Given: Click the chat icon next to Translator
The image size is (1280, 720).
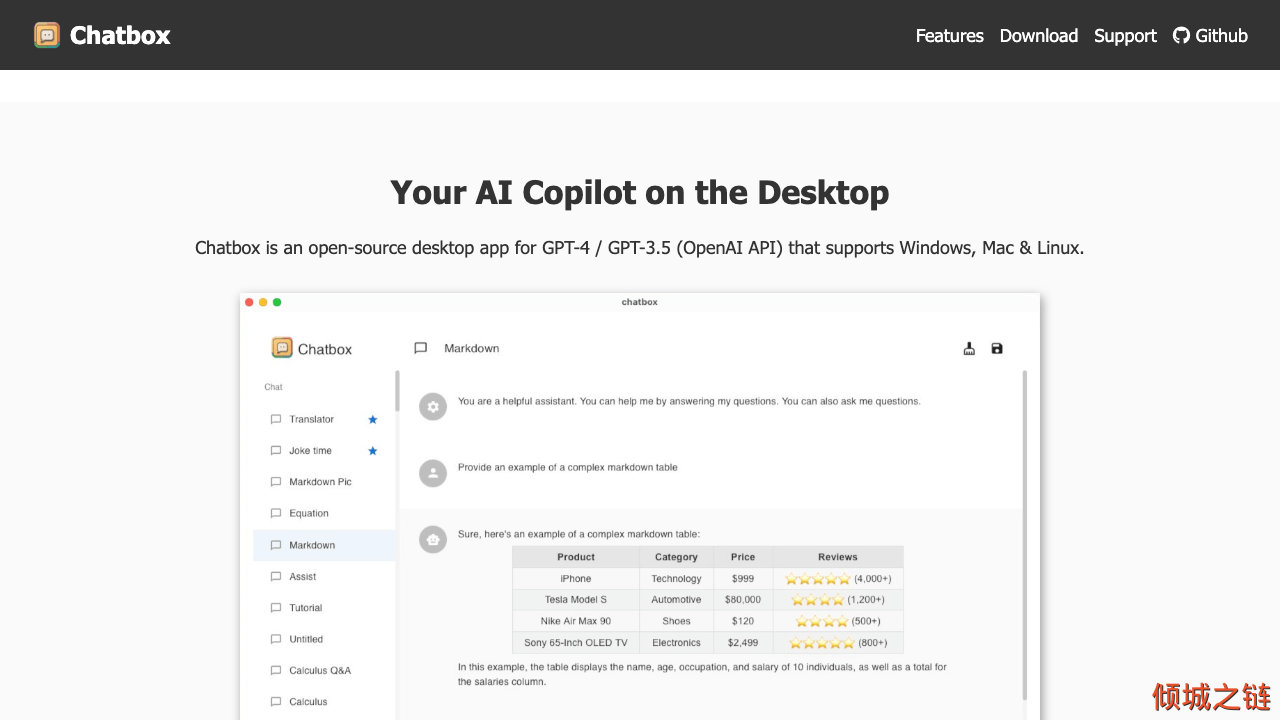Looking at the screenshot, I should pos(276,419).
